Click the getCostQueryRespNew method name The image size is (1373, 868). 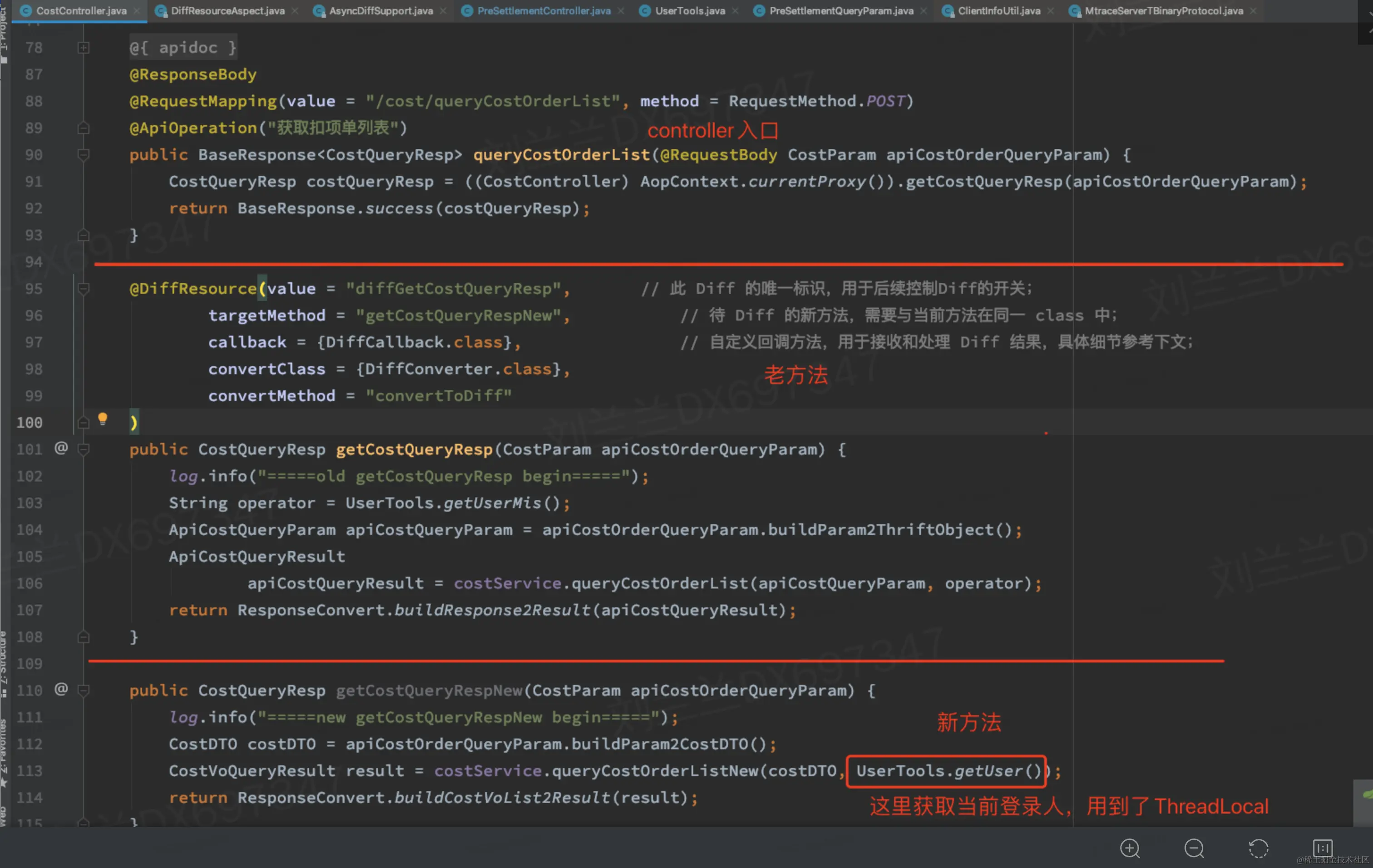pos(429,690)
